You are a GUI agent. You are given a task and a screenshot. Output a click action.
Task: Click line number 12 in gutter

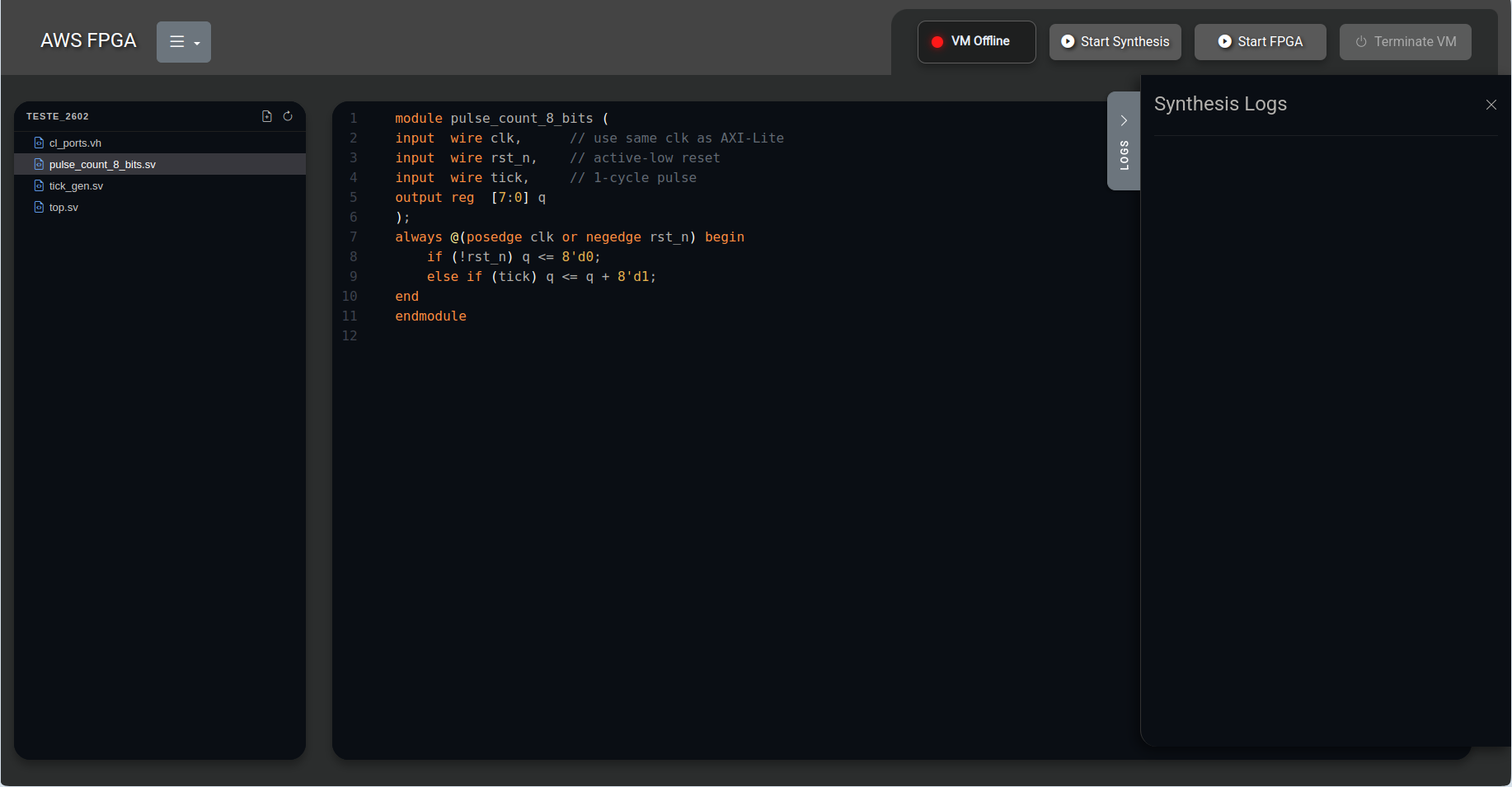click(350, 336)
